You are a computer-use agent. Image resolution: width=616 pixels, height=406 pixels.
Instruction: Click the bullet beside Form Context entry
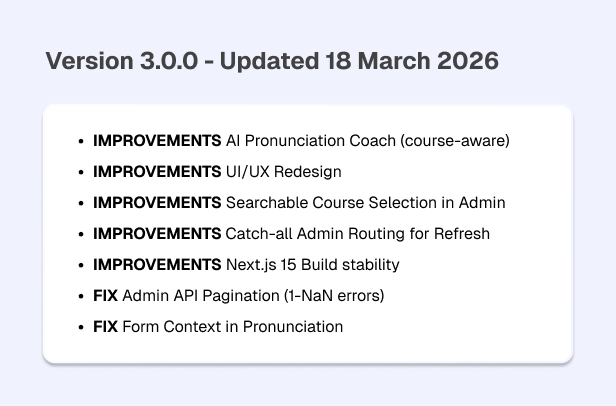[80, 328]
